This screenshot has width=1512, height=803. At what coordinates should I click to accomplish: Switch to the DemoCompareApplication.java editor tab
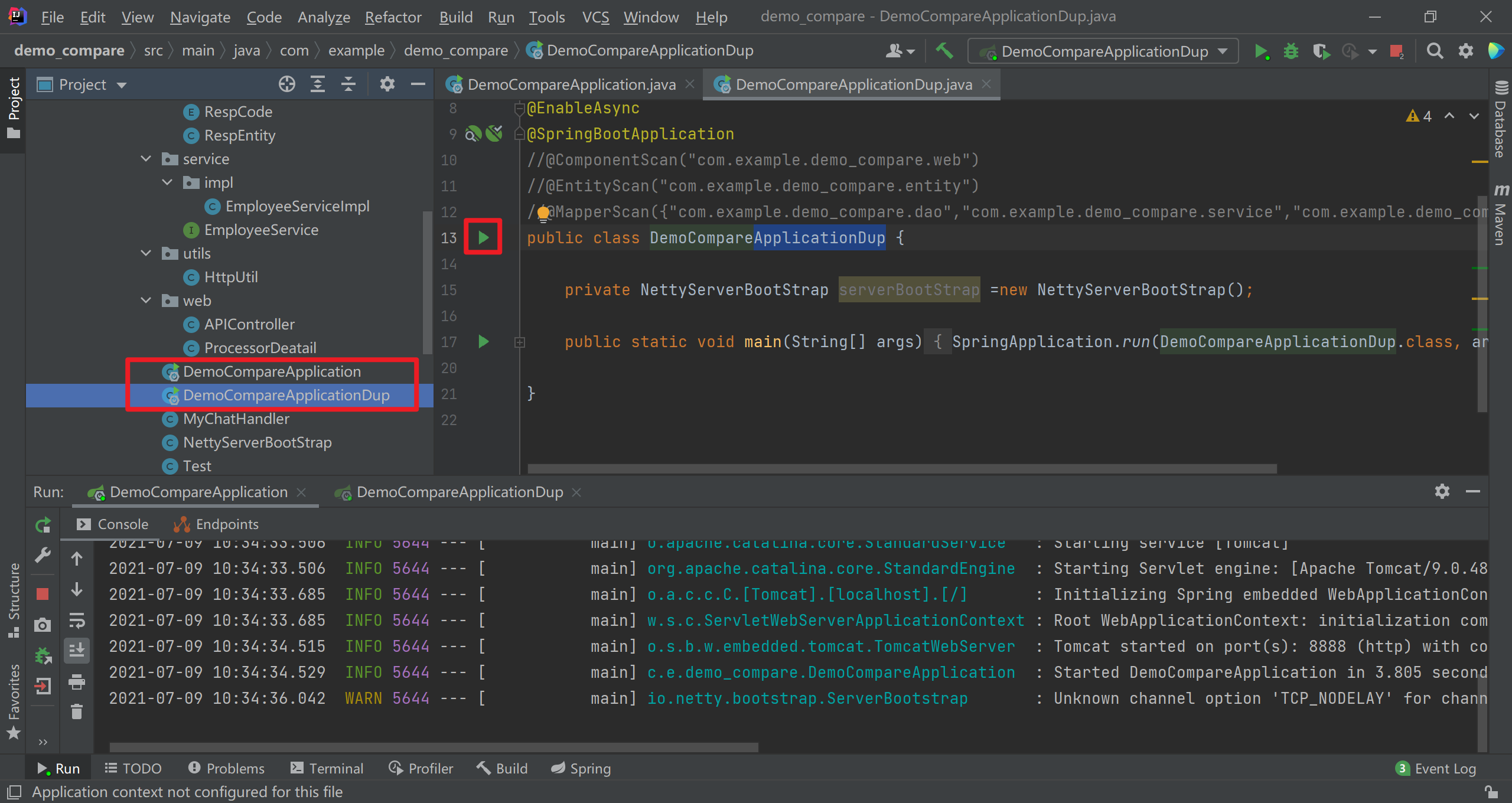coord(571,84)
